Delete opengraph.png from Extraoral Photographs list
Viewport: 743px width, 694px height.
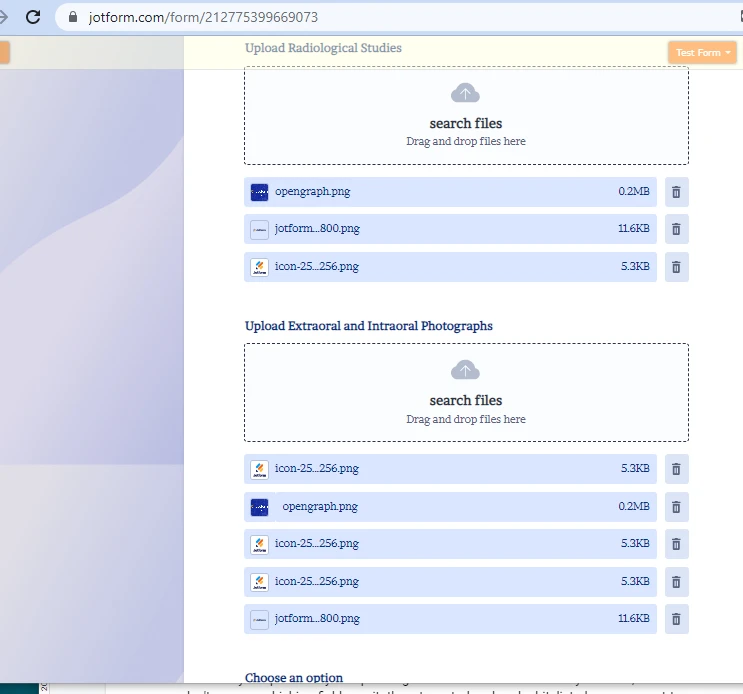point(676,507)
